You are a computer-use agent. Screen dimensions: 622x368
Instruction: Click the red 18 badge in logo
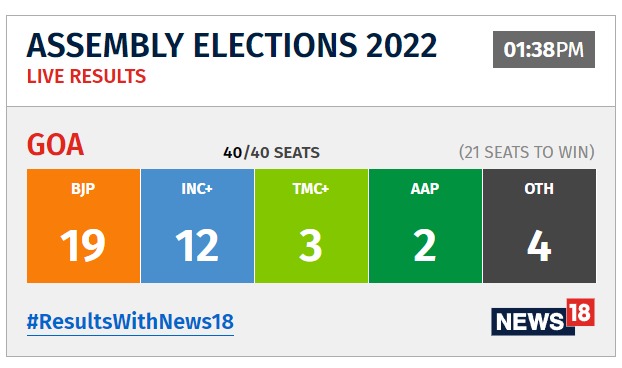581,312
